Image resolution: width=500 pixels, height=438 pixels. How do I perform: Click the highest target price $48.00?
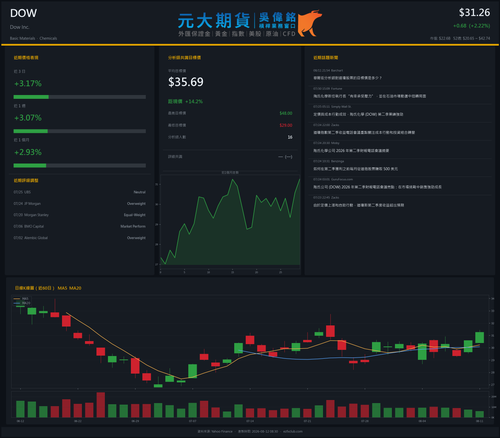[286, 113]
